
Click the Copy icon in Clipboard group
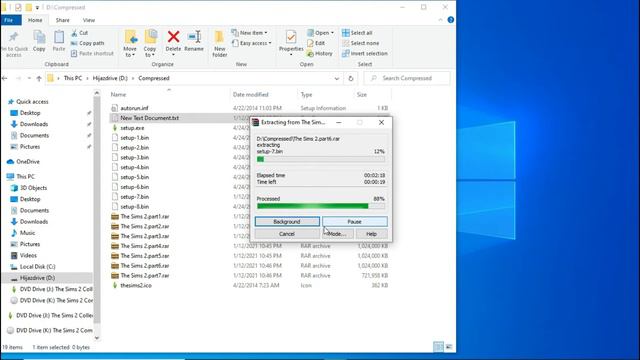(x=39, y=38)
